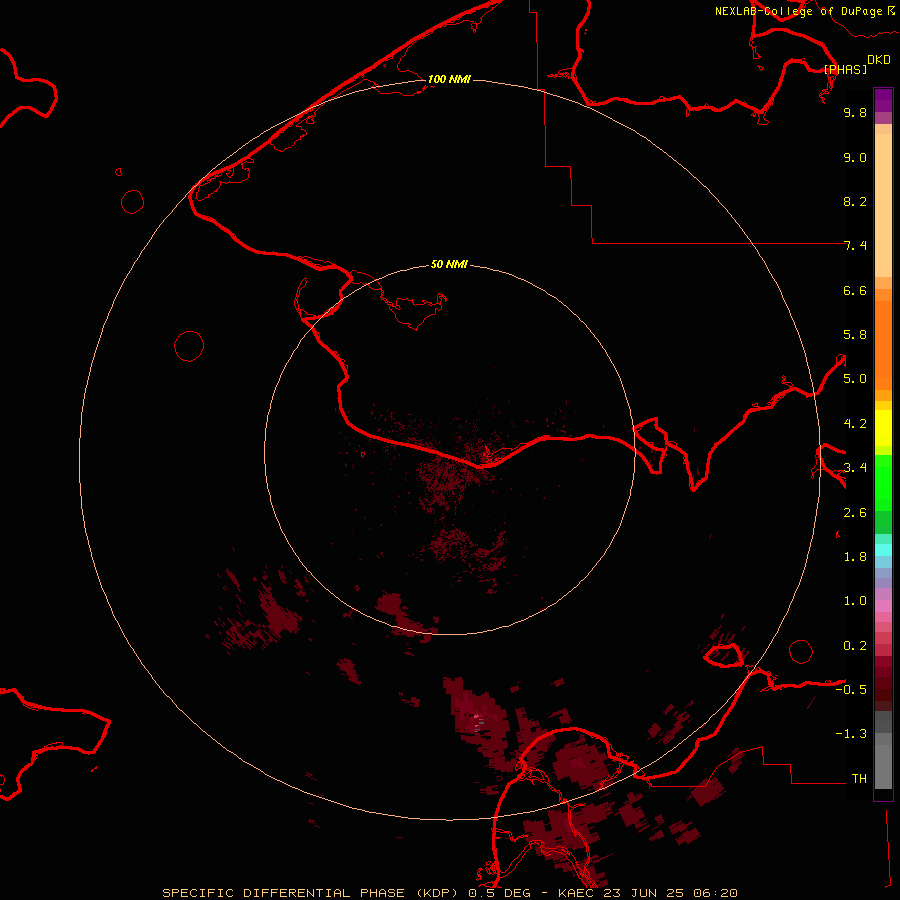Screen dimensions: 900x900
Task: Click the 5.8 scale label
Action: pos(855,335)
